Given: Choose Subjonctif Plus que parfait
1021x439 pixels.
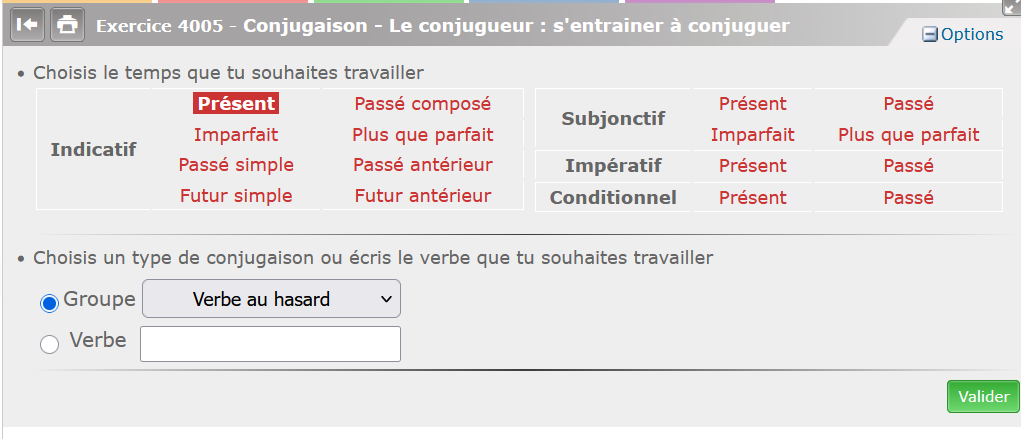Looking at the screenshot, I should point(908,135).
